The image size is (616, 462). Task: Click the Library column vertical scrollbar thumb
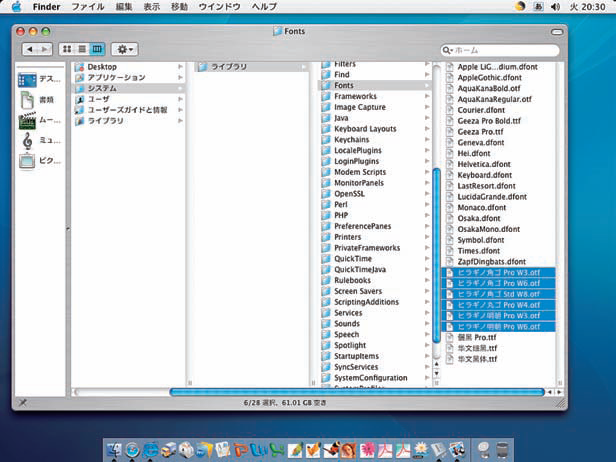[x=436, y=255]
